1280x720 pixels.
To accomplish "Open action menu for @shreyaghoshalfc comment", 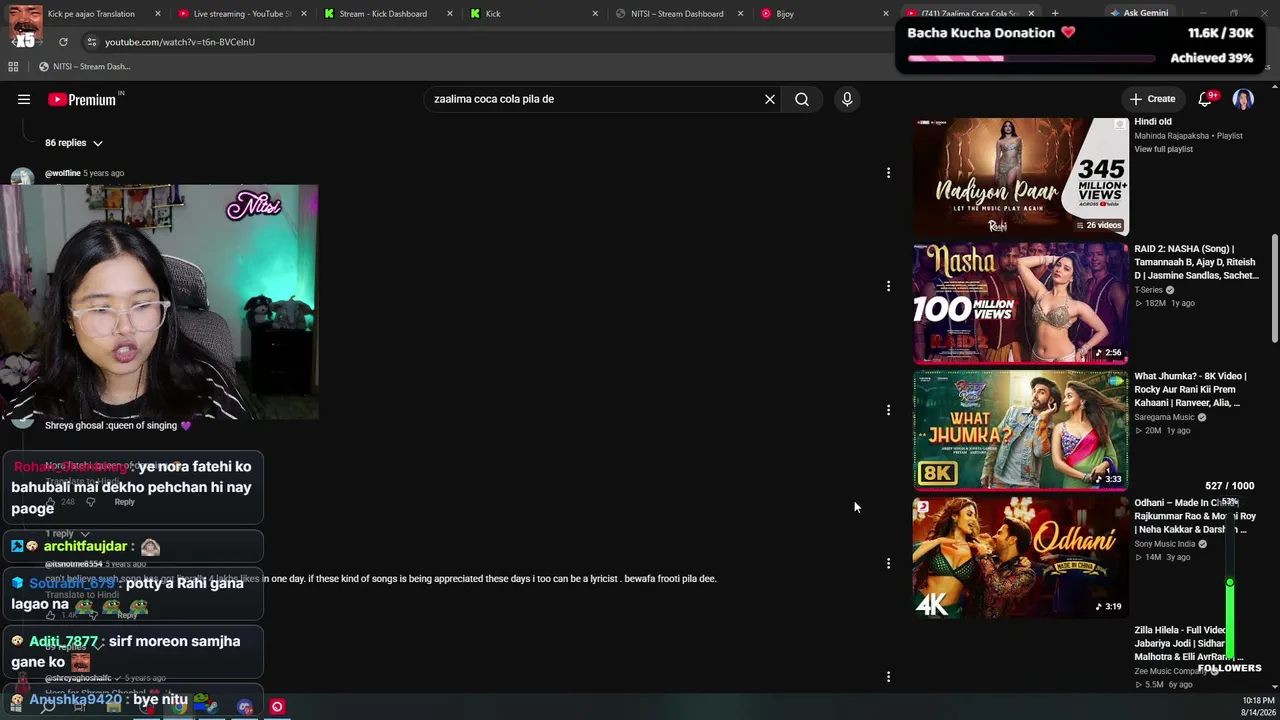I will tap(888, 677).
